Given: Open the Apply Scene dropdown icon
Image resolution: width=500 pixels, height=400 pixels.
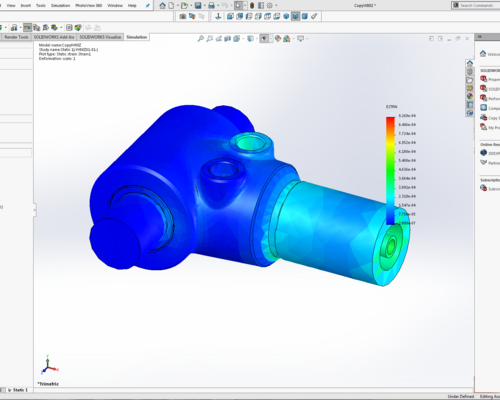Looking at the screenshot, I should point(287,39).
